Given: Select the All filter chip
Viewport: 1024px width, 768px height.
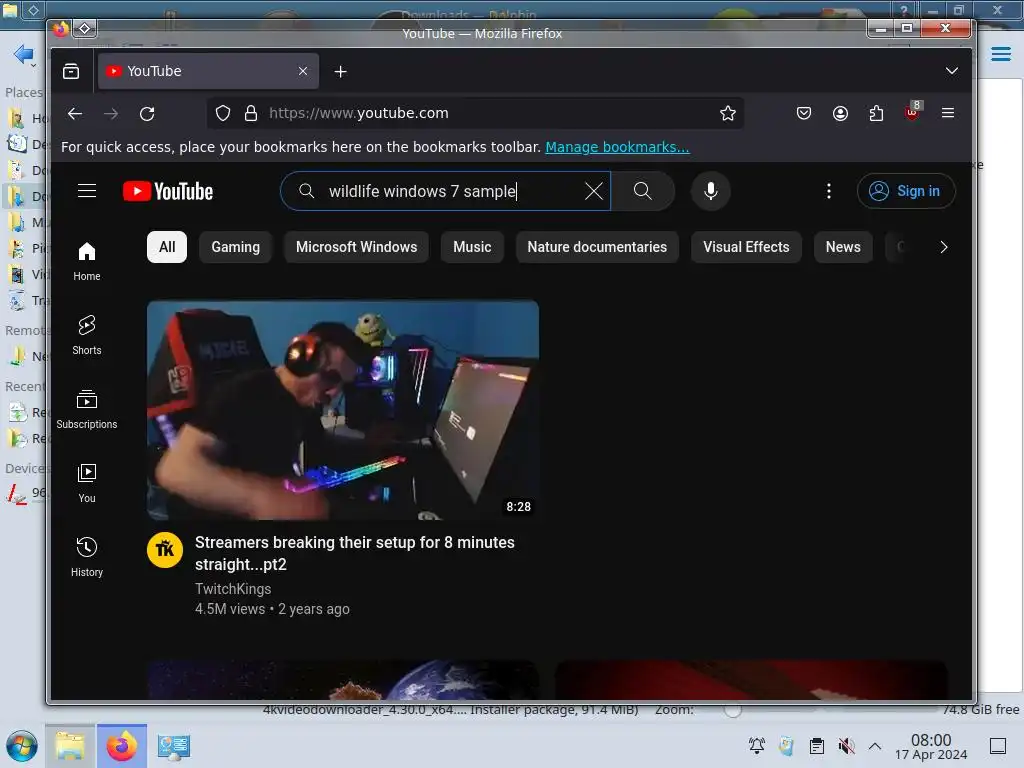Looking at the screenshot, I should coord(167,247).
